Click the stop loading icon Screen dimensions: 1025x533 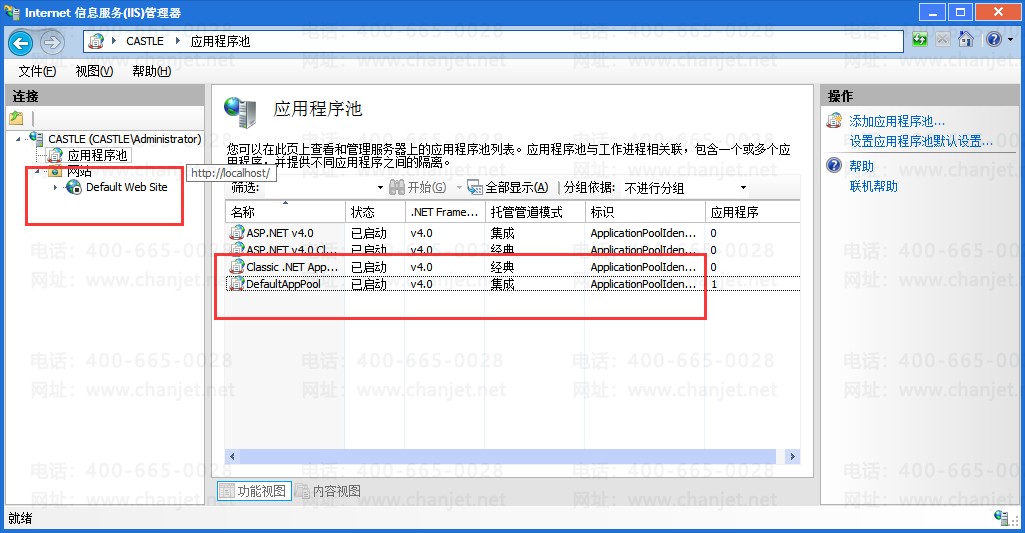943,40
